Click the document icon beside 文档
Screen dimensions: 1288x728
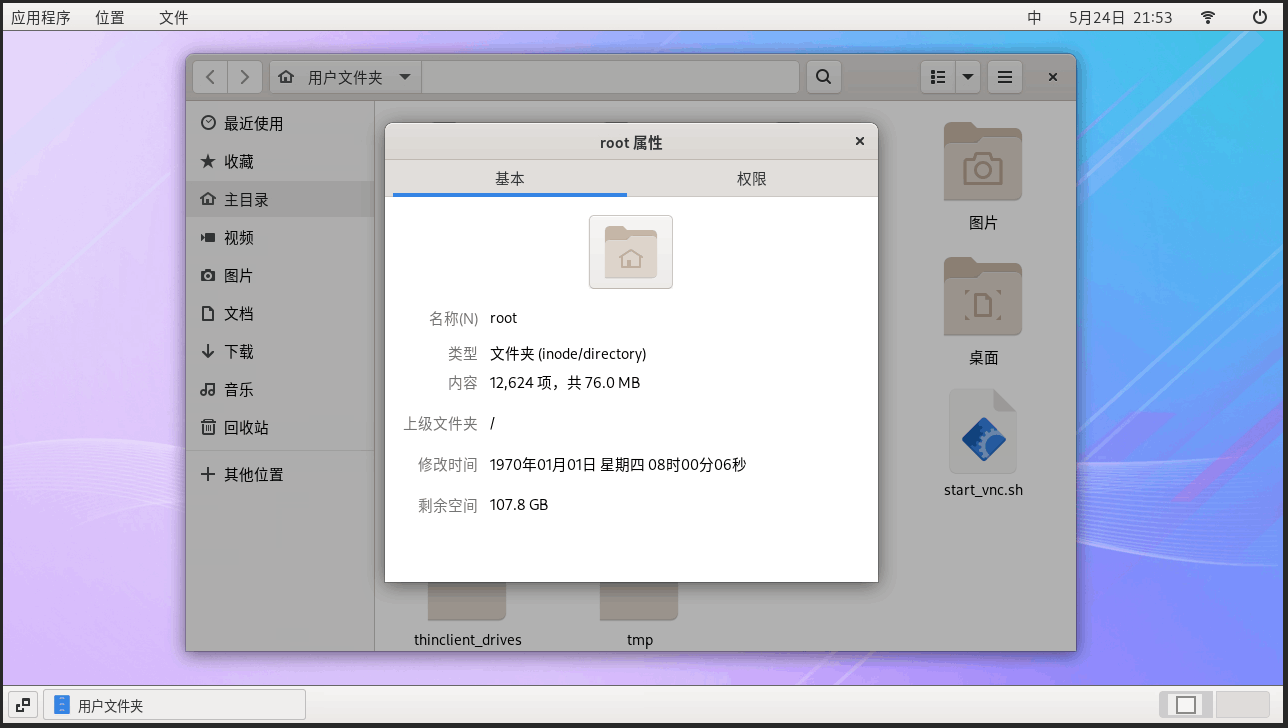point(208,313)
